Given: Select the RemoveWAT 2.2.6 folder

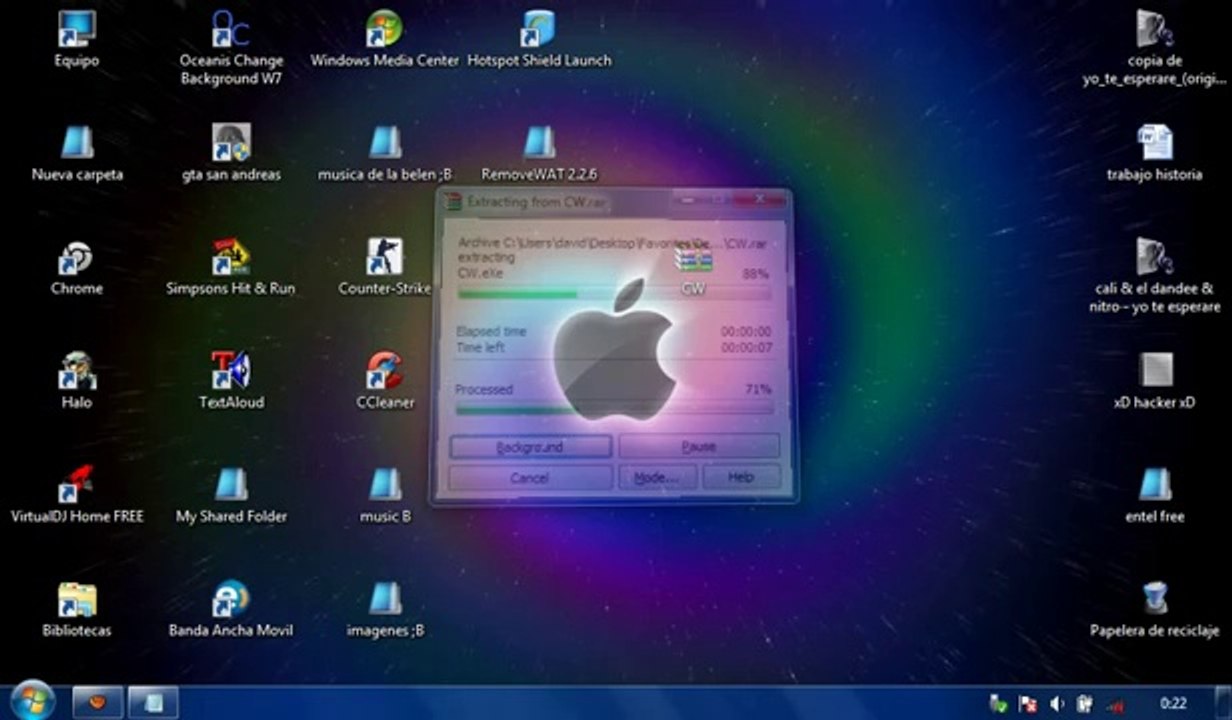Looking at the screenshot, I should pyautogui.click(x=539, y=154).
